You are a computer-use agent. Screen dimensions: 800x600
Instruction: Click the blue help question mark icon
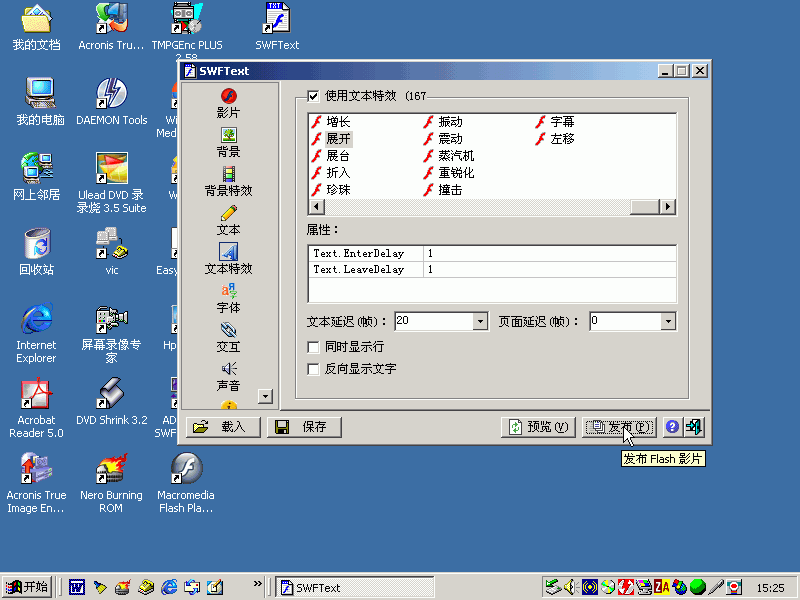pos(672,427)
